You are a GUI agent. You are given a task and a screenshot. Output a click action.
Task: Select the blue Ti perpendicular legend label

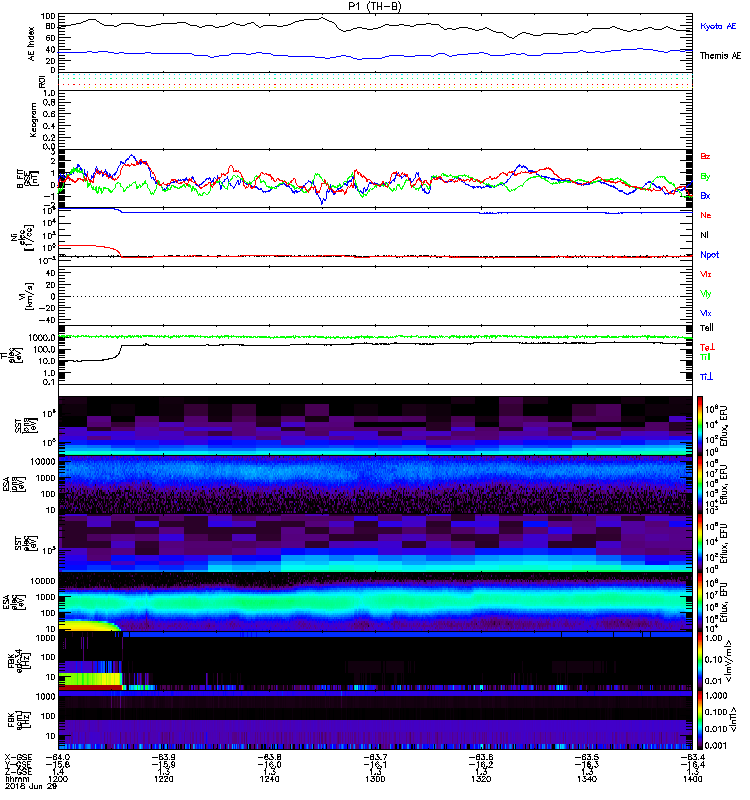click(x=706, y=377)
